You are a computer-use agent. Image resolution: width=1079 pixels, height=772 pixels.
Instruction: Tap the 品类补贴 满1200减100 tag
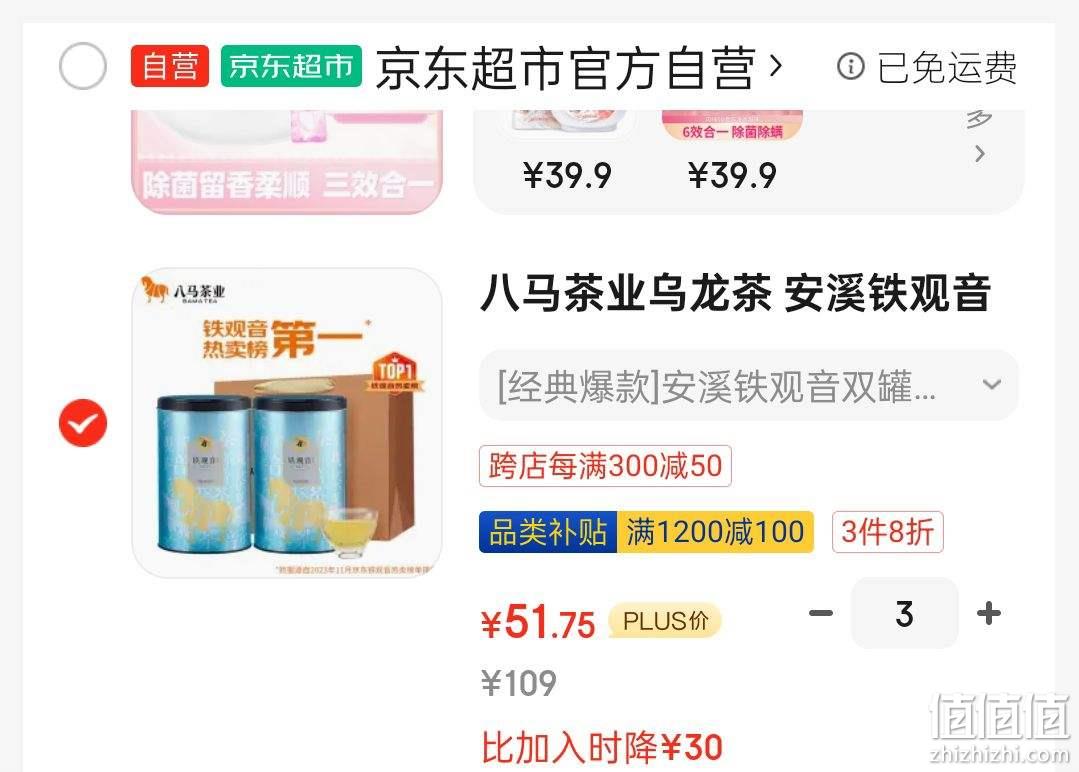pos(646,532)
